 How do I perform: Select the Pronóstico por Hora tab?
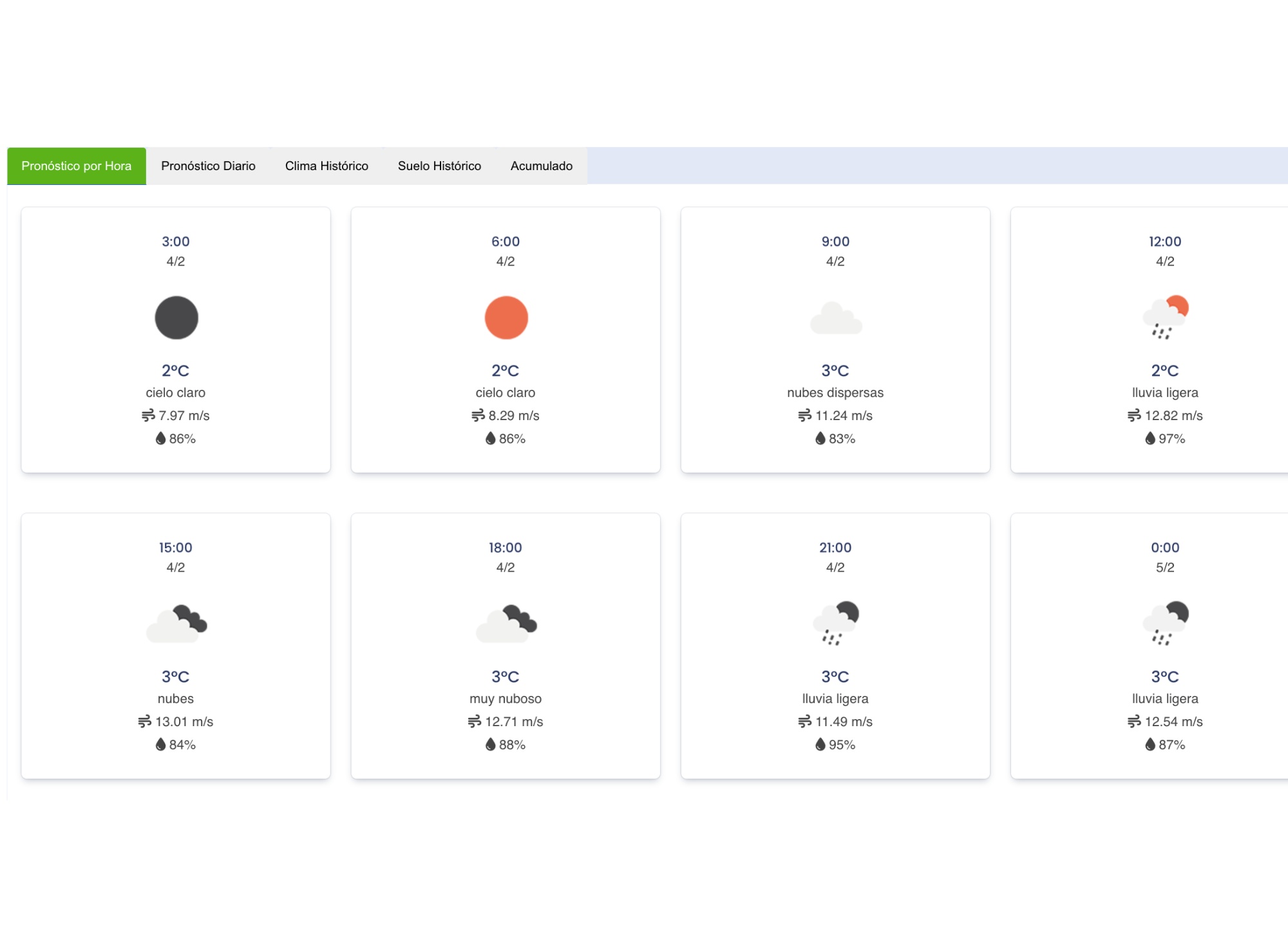coord(76,166)
